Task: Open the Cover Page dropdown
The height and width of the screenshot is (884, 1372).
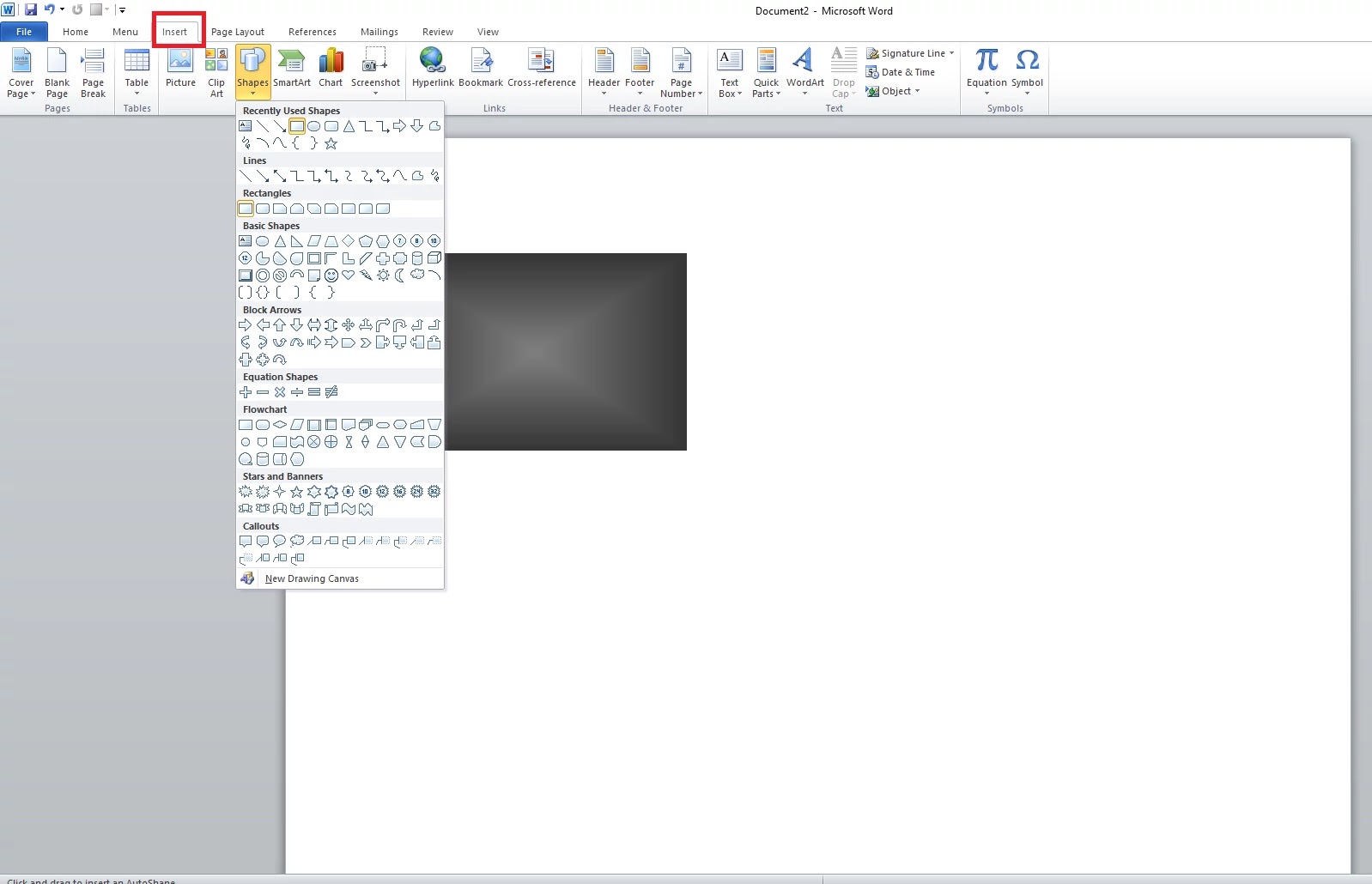Action: 21,73
